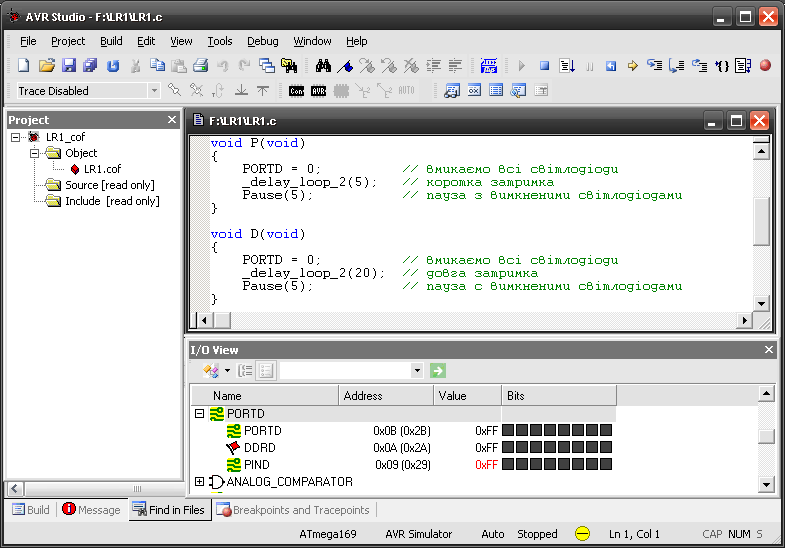Open the Project menu
Screen dimensions: 785x548
[68, 41]
